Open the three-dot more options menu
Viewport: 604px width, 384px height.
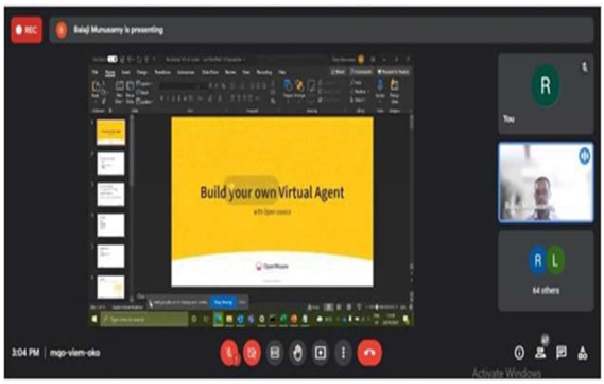(x=343, y=352)
